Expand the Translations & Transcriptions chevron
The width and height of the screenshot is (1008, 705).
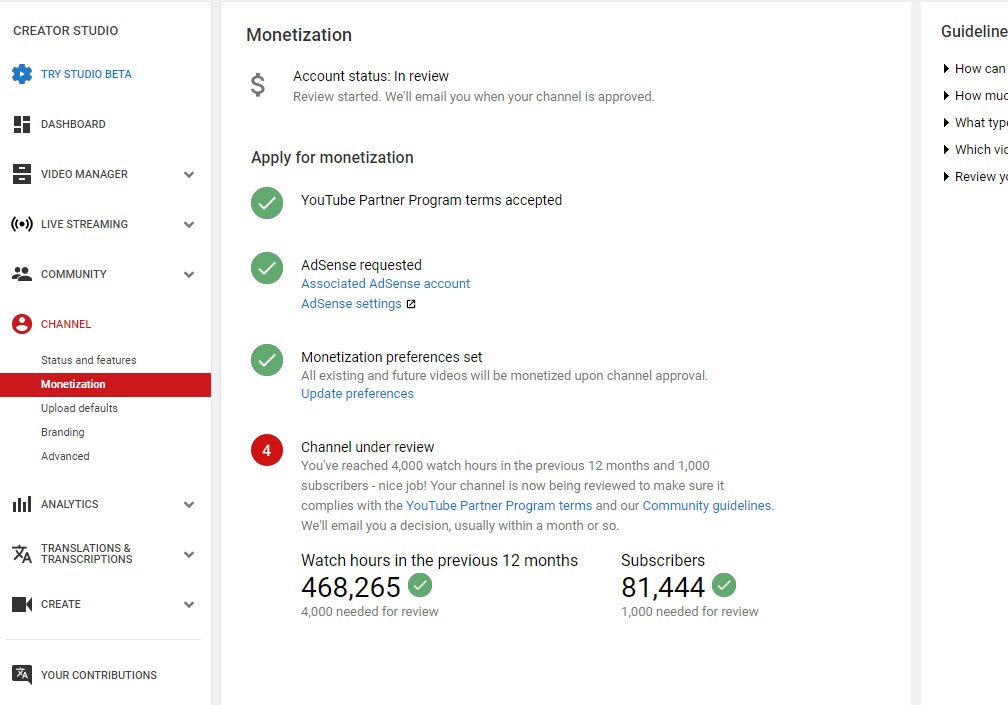click(x=189, y=554)
